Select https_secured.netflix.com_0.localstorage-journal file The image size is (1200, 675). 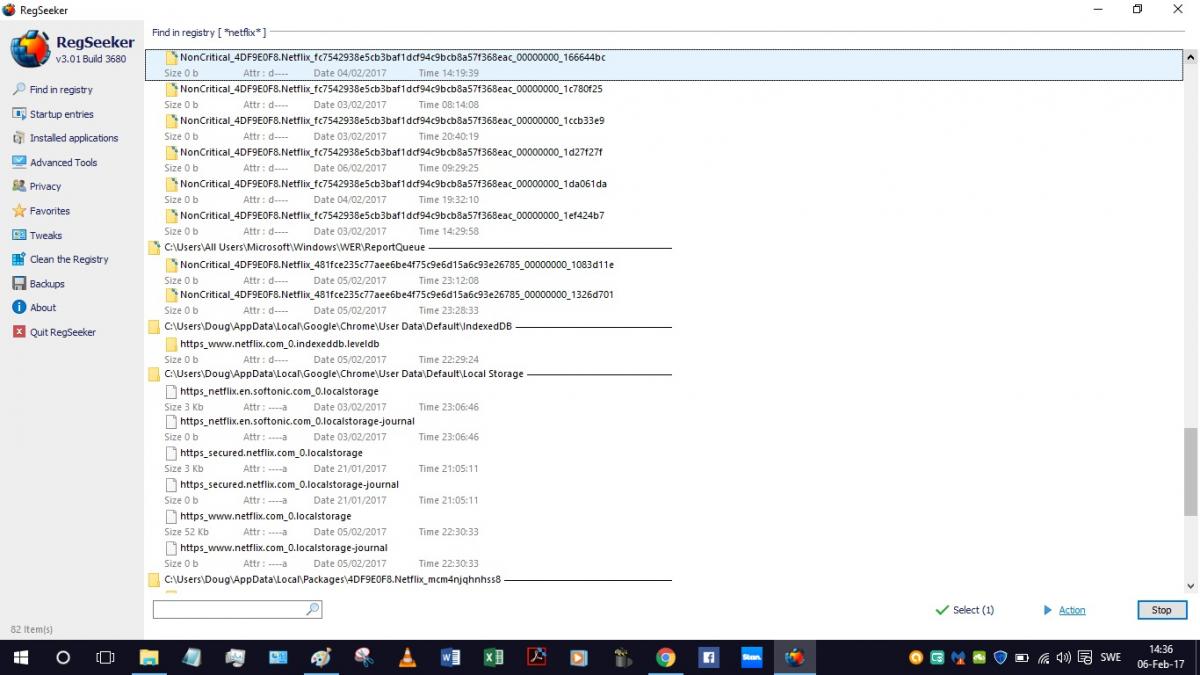tap(289, 485)
